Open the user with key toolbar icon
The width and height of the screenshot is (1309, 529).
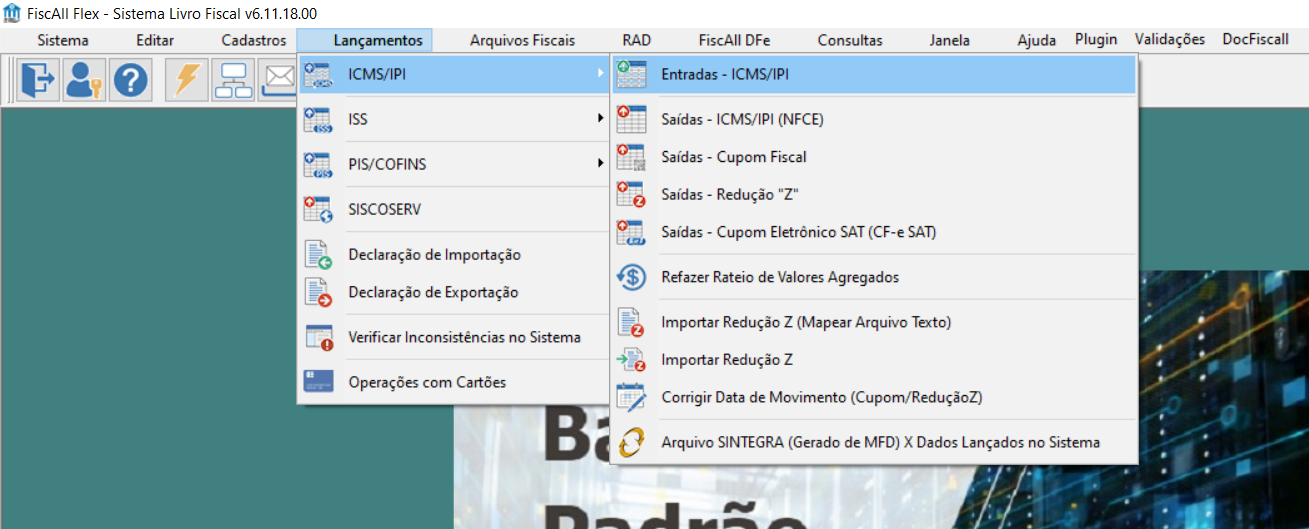(85, 80)
